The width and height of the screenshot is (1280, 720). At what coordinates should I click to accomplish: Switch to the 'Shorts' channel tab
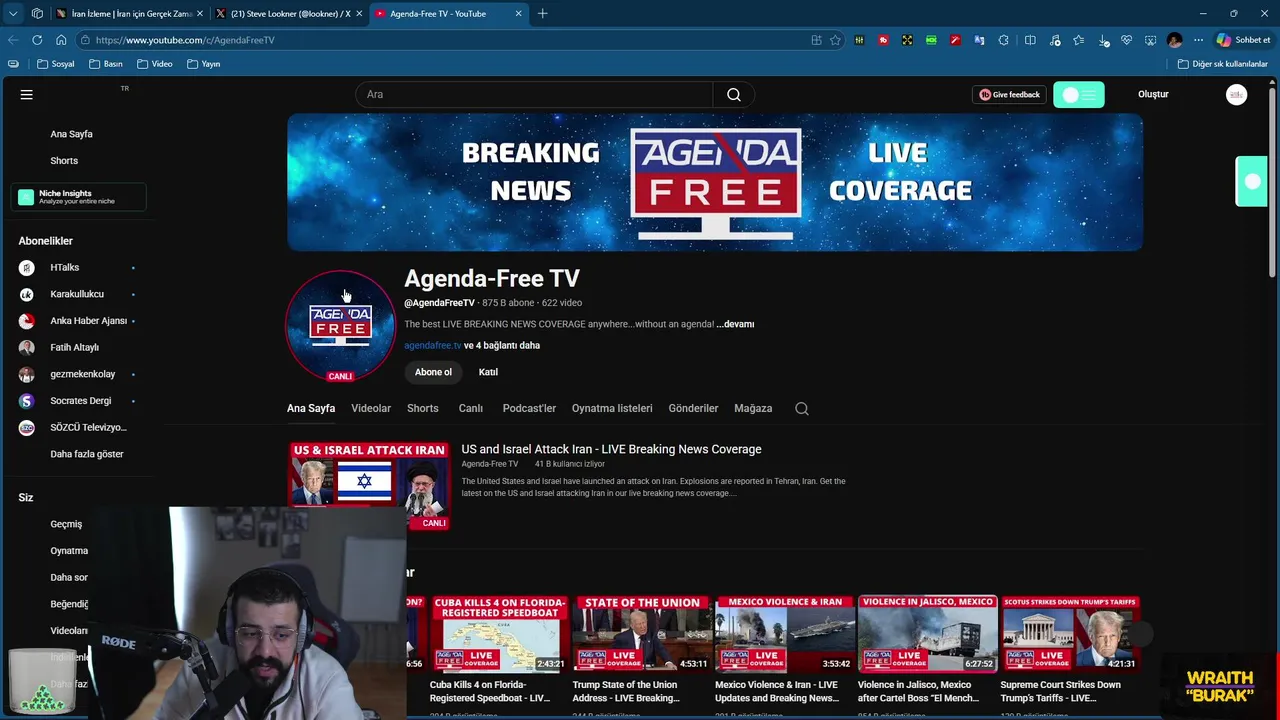(x=423, y=408)
